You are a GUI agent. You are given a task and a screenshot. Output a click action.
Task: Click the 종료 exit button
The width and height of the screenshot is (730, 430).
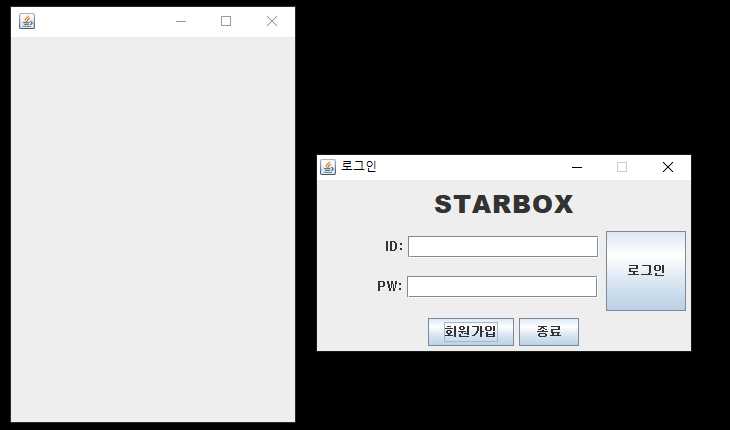click(549, 332)
